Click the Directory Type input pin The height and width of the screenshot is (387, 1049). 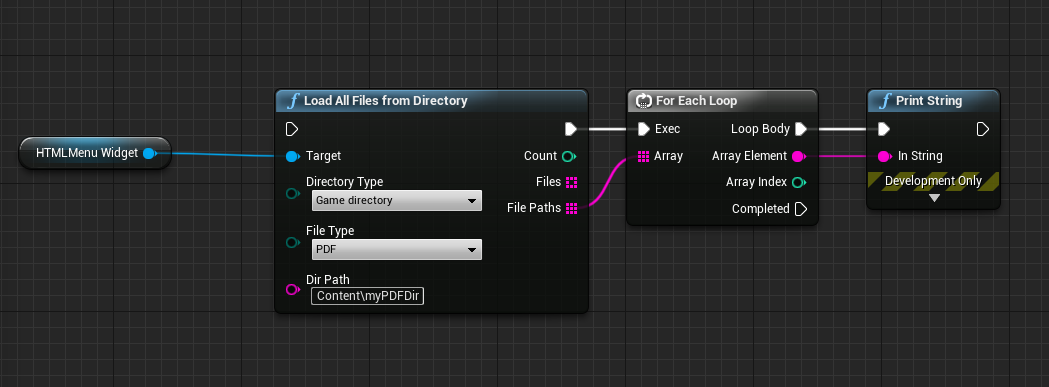(292, 194)
